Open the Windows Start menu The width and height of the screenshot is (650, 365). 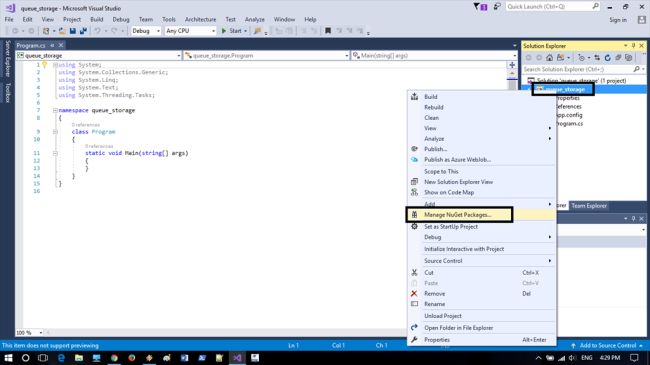8,358
